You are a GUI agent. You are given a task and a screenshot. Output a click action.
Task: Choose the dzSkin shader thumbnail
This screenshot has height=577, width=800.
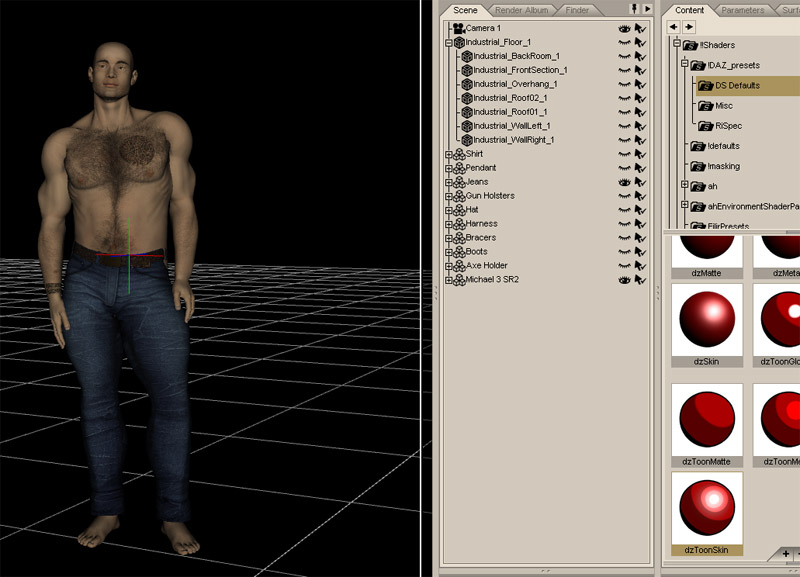707,325
